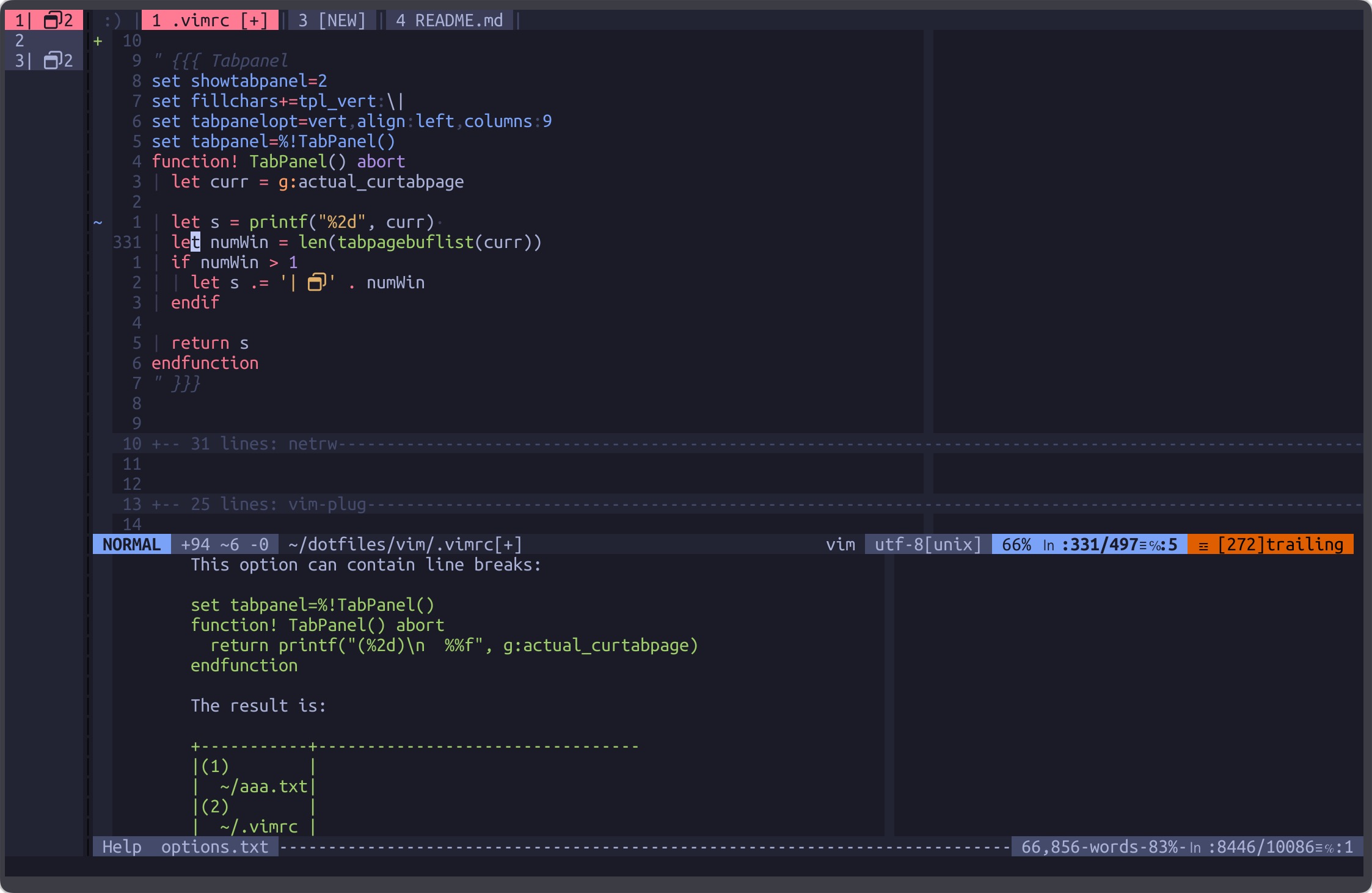Screen dimensions: 1372x893
Task: Click the 'endif' keyword
Action: (x=195, y=302)
